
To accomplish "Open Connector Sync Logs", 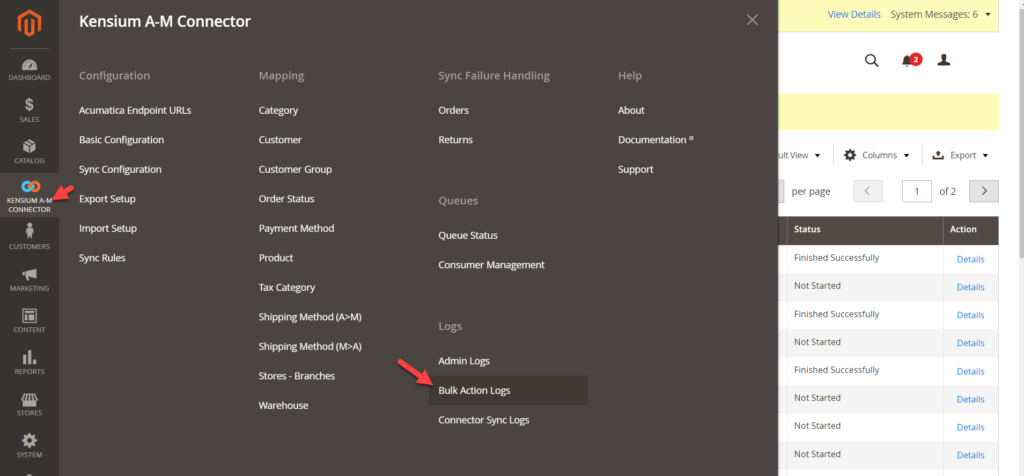I will tap(484, 420).
